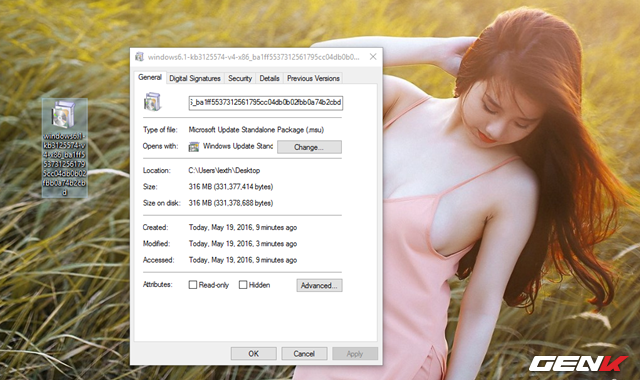Click the Cancel button
Image resolution: width=640 pixels, height=380 pixels.
[x=304, y=353]
